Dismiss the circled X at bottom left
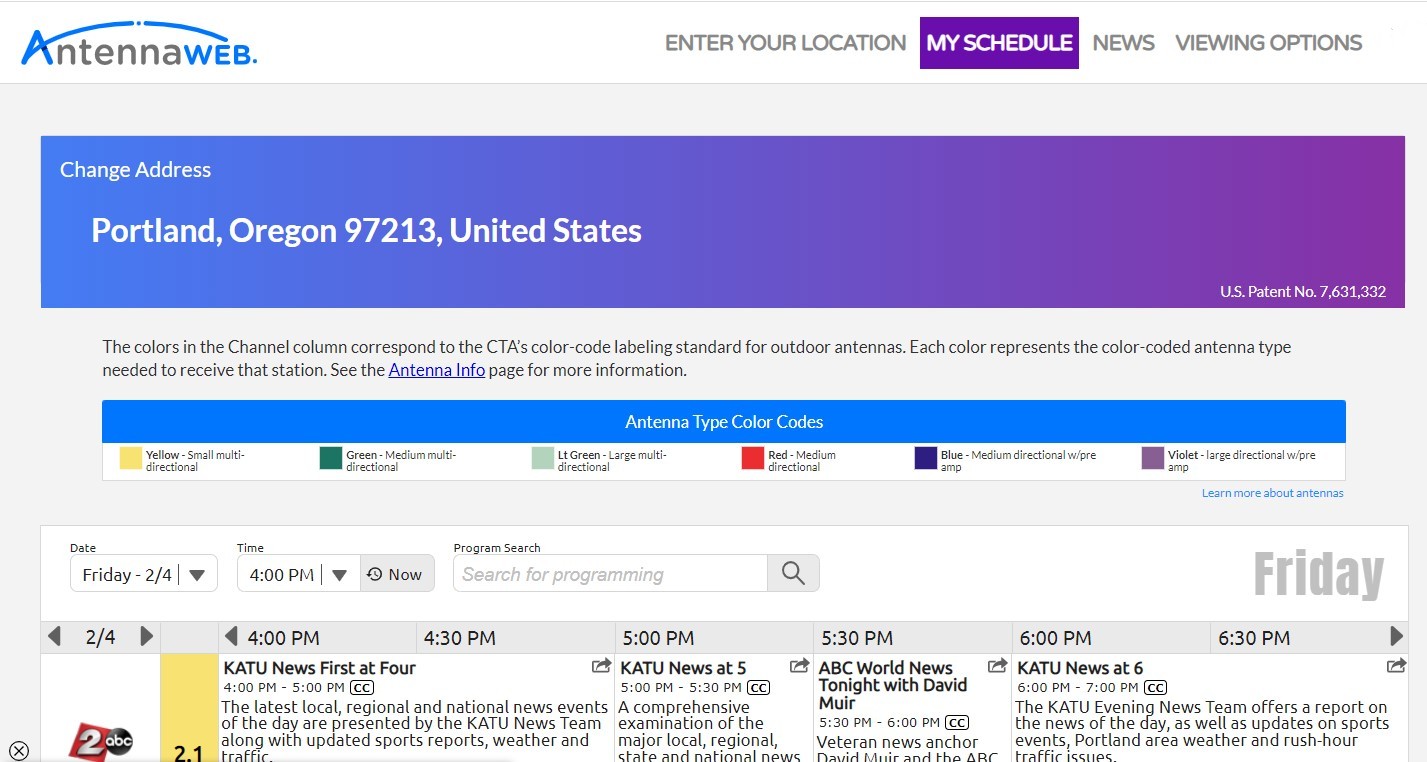 (19, 750)
